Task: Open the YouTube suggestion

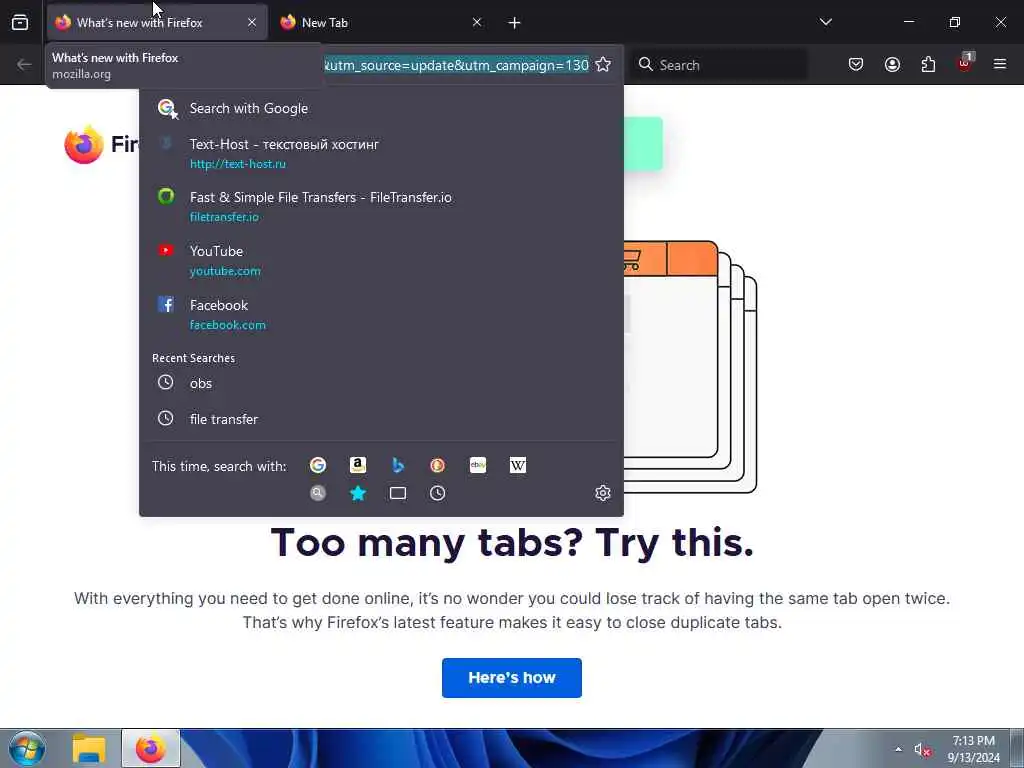Action: point(381,261)
